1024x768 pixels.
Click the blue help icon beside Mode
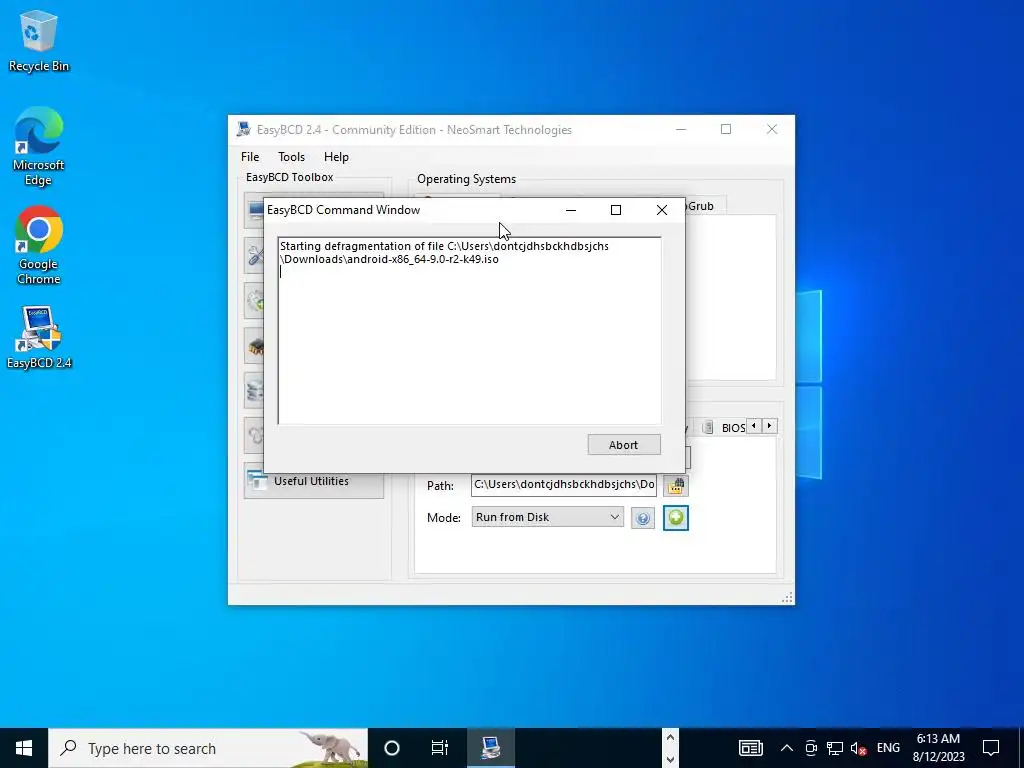click(643, 518)
